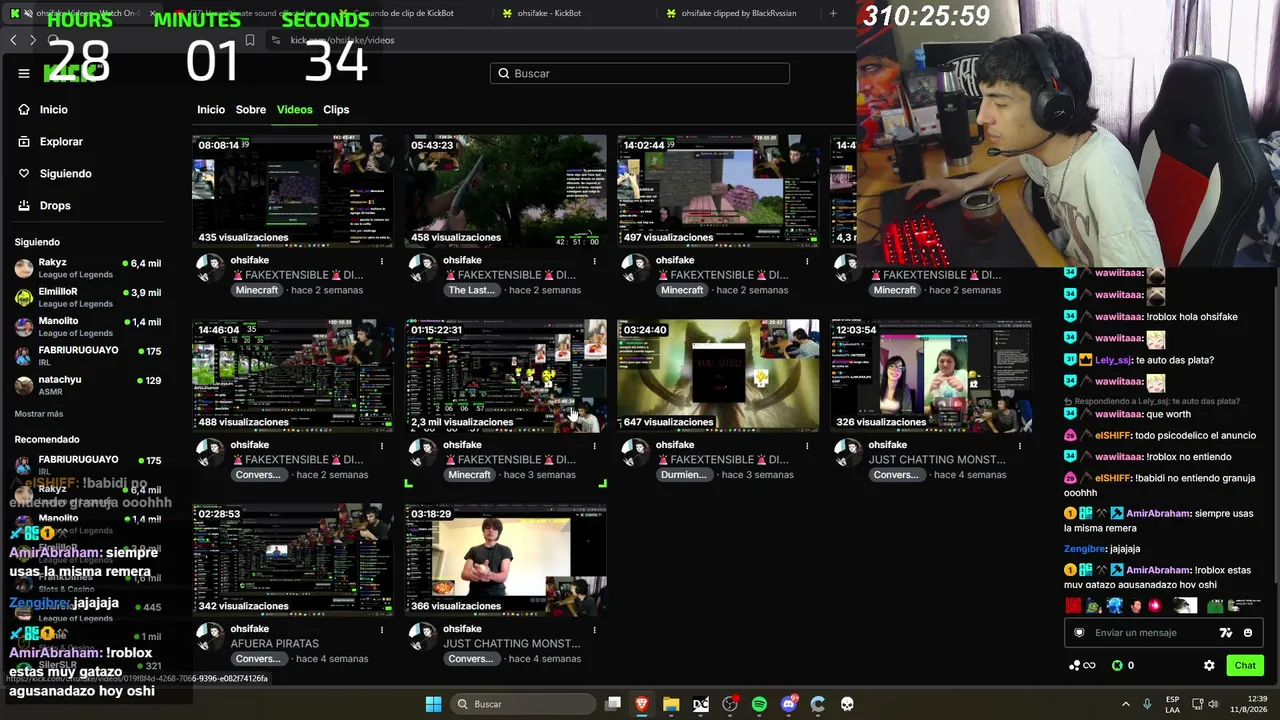This screenshot has height=720, width=1280.
Task: Open a new browser tab with plus
Action: (833, 13)
